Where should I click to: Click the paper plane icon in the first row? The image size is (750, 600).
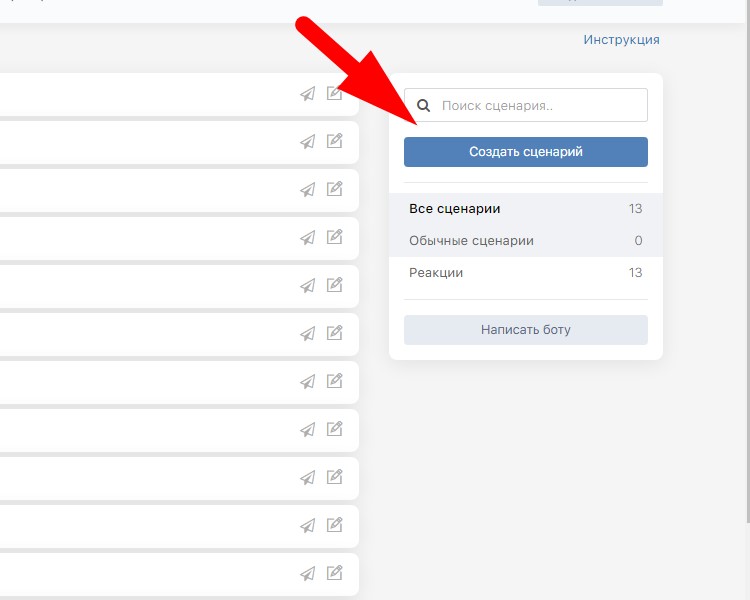point(307,94)
